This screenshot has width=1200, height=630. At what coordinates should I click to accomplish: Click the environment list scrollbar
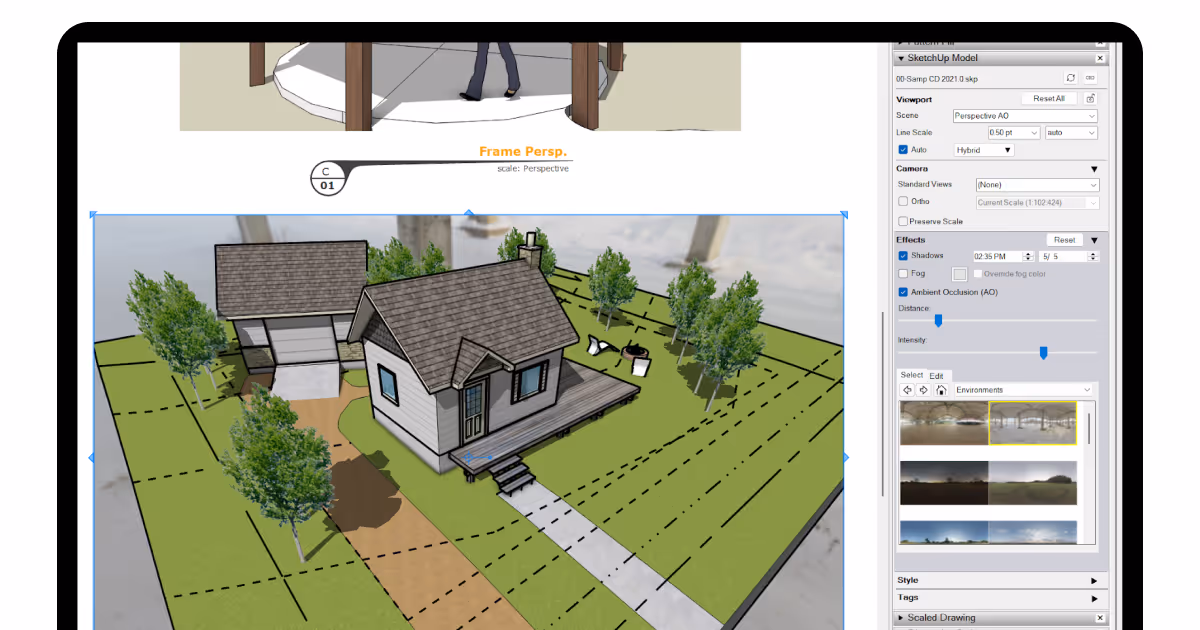(x=1089, y=428)
